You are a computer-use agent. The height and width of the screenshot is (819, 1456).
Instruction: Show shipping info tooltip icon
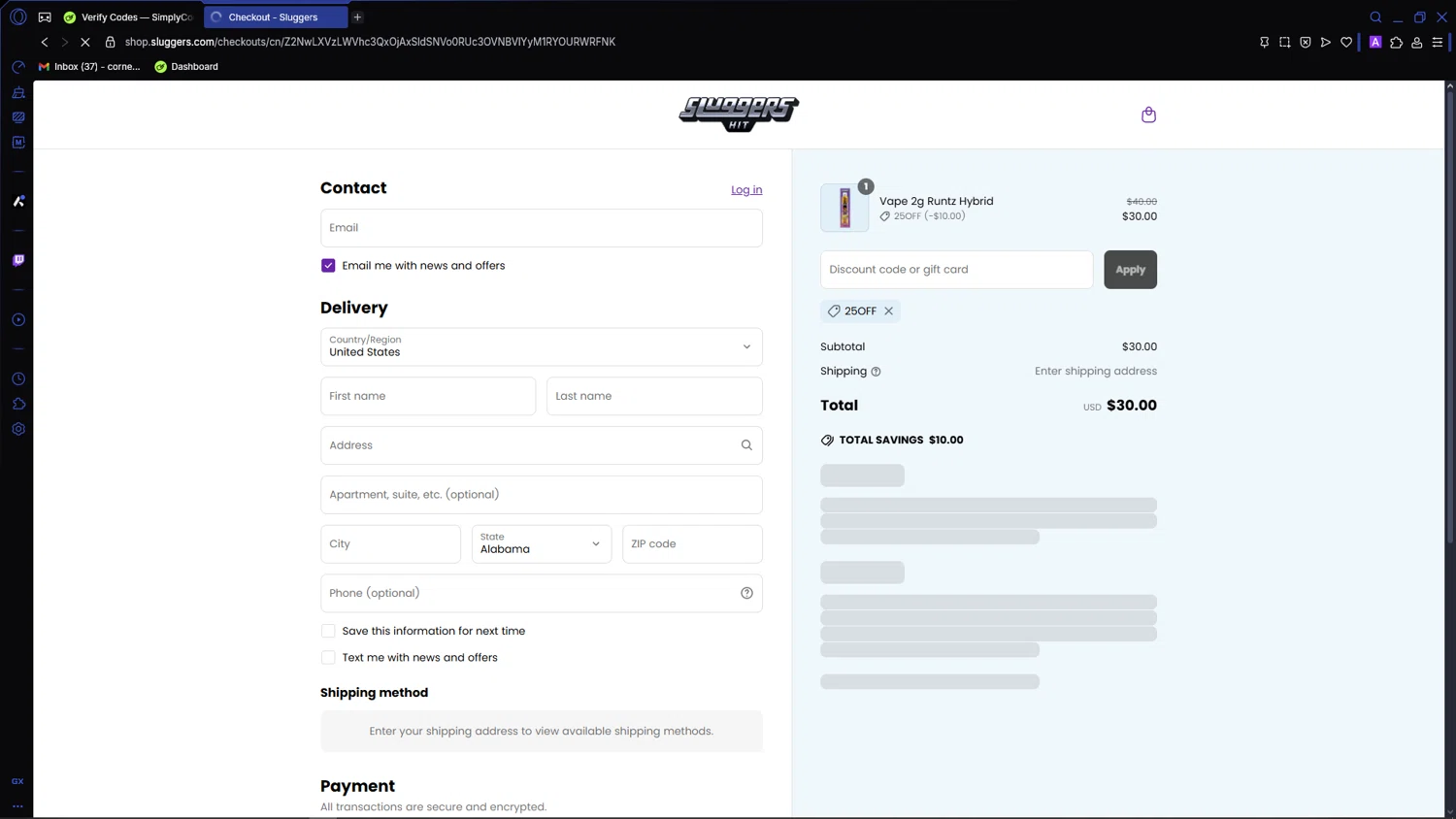(876, 372)
